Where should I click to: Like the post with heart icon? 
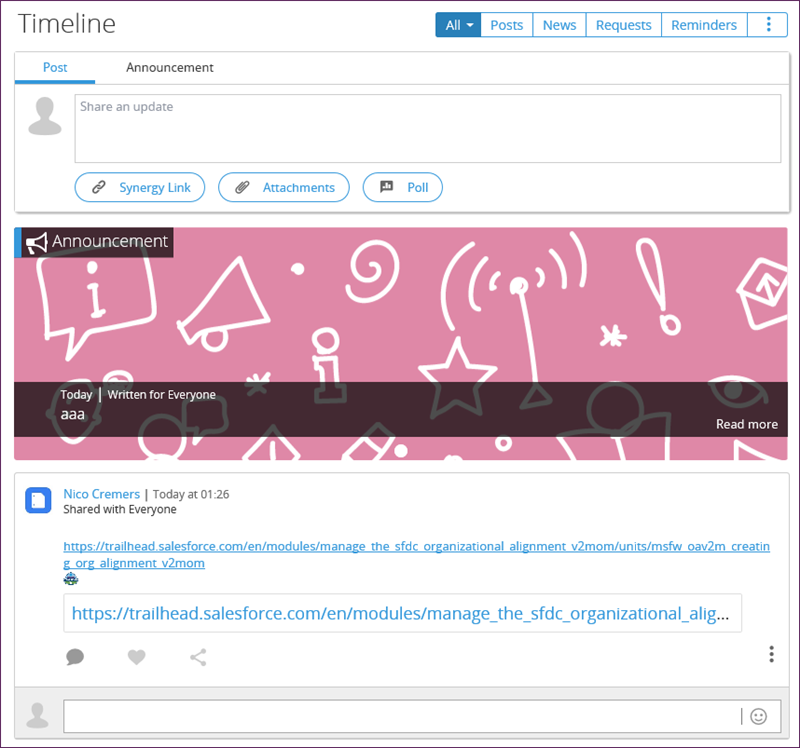(136, 657)
